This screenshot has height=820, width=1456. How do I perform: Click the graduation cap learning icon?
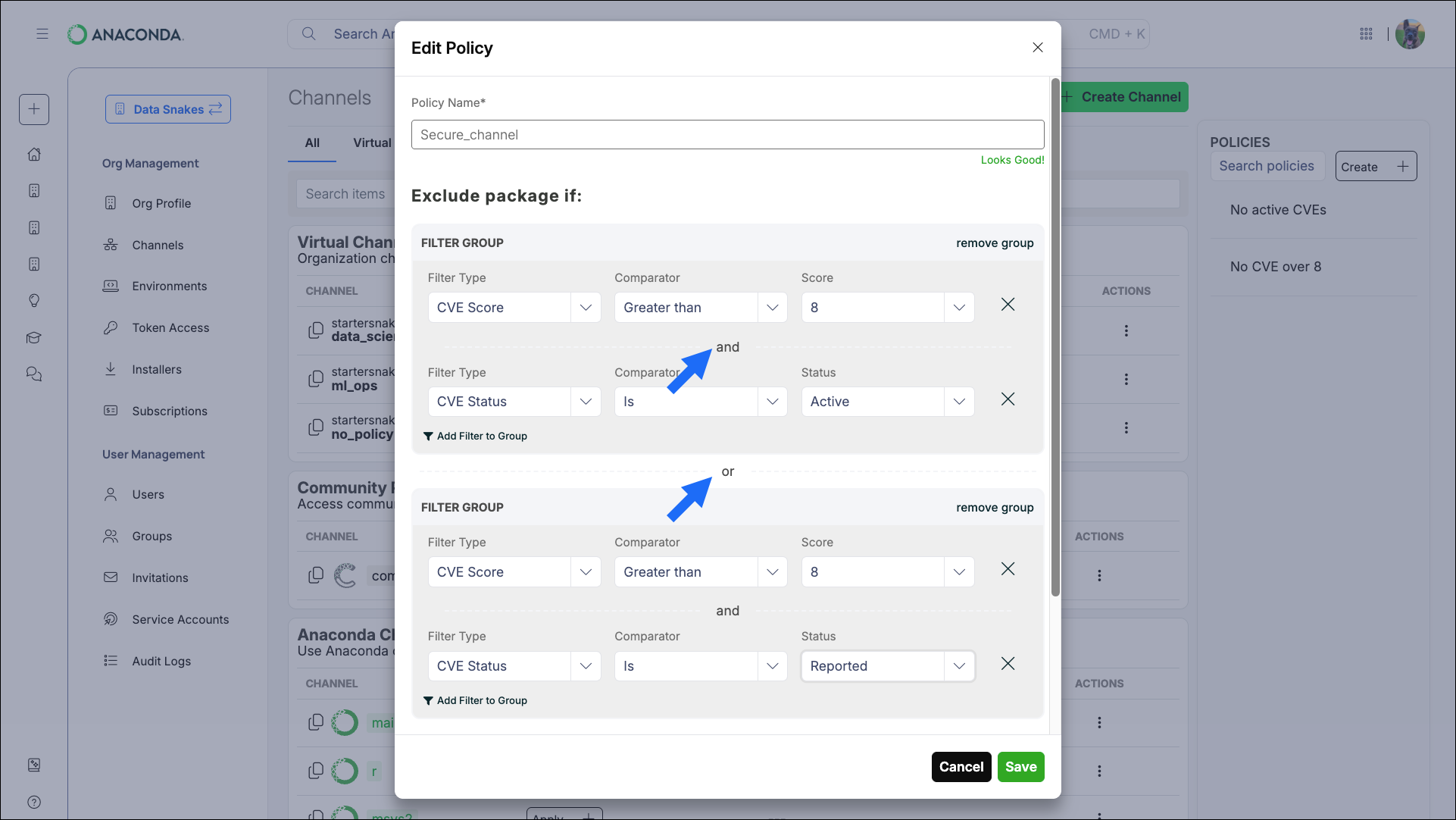[x=34, y=338]
